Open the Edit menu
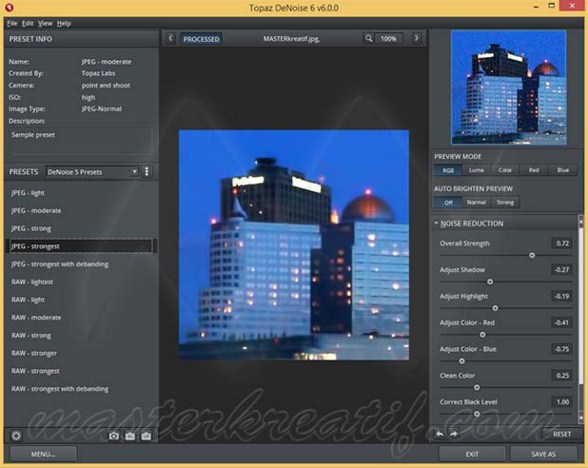 [x=27, y=23]
